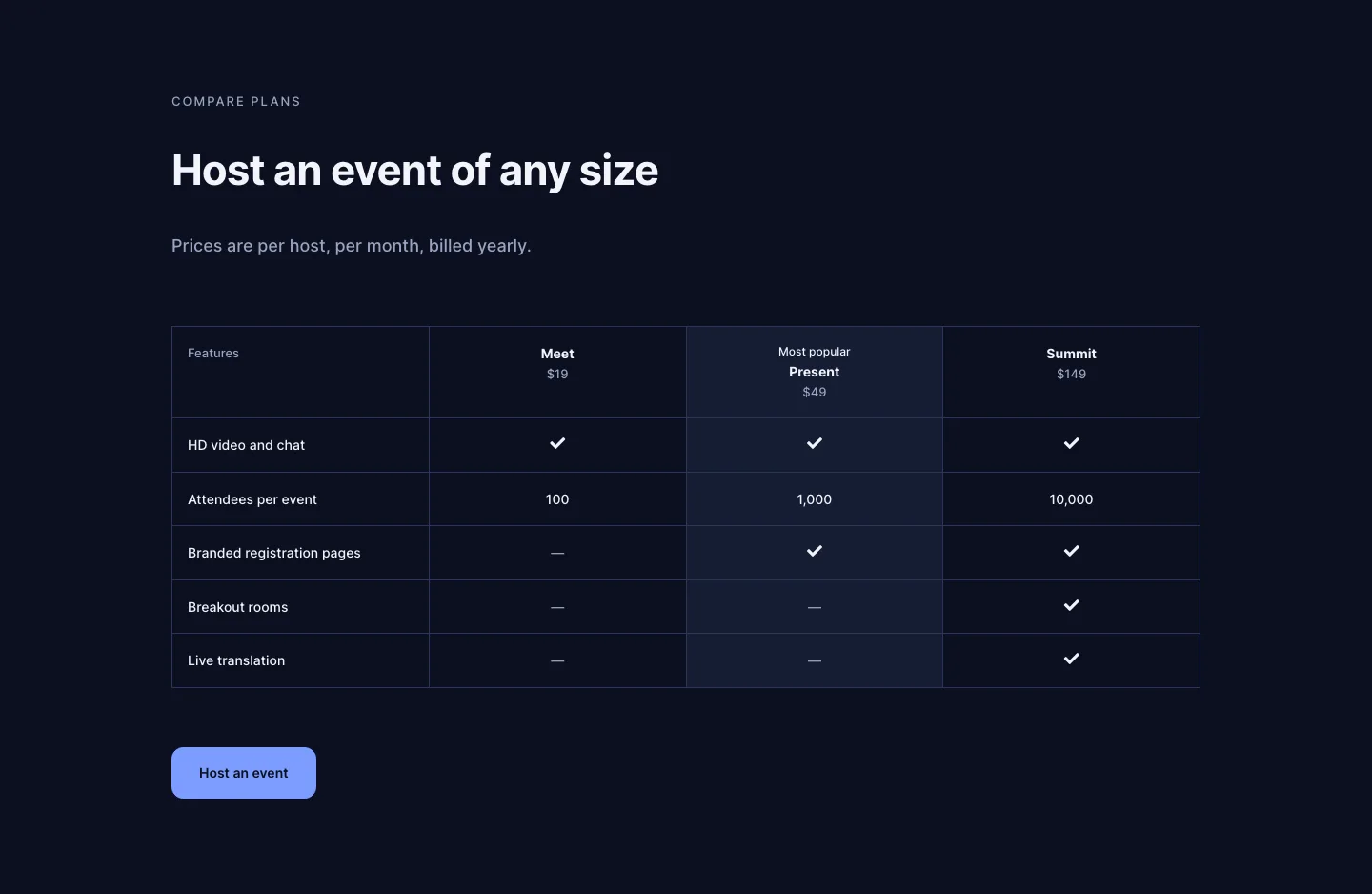Image resolution: width=1372 pixels, height=894 pixels.
Task: Click the Live translation checkmark under Summit
Action: 1072,659
